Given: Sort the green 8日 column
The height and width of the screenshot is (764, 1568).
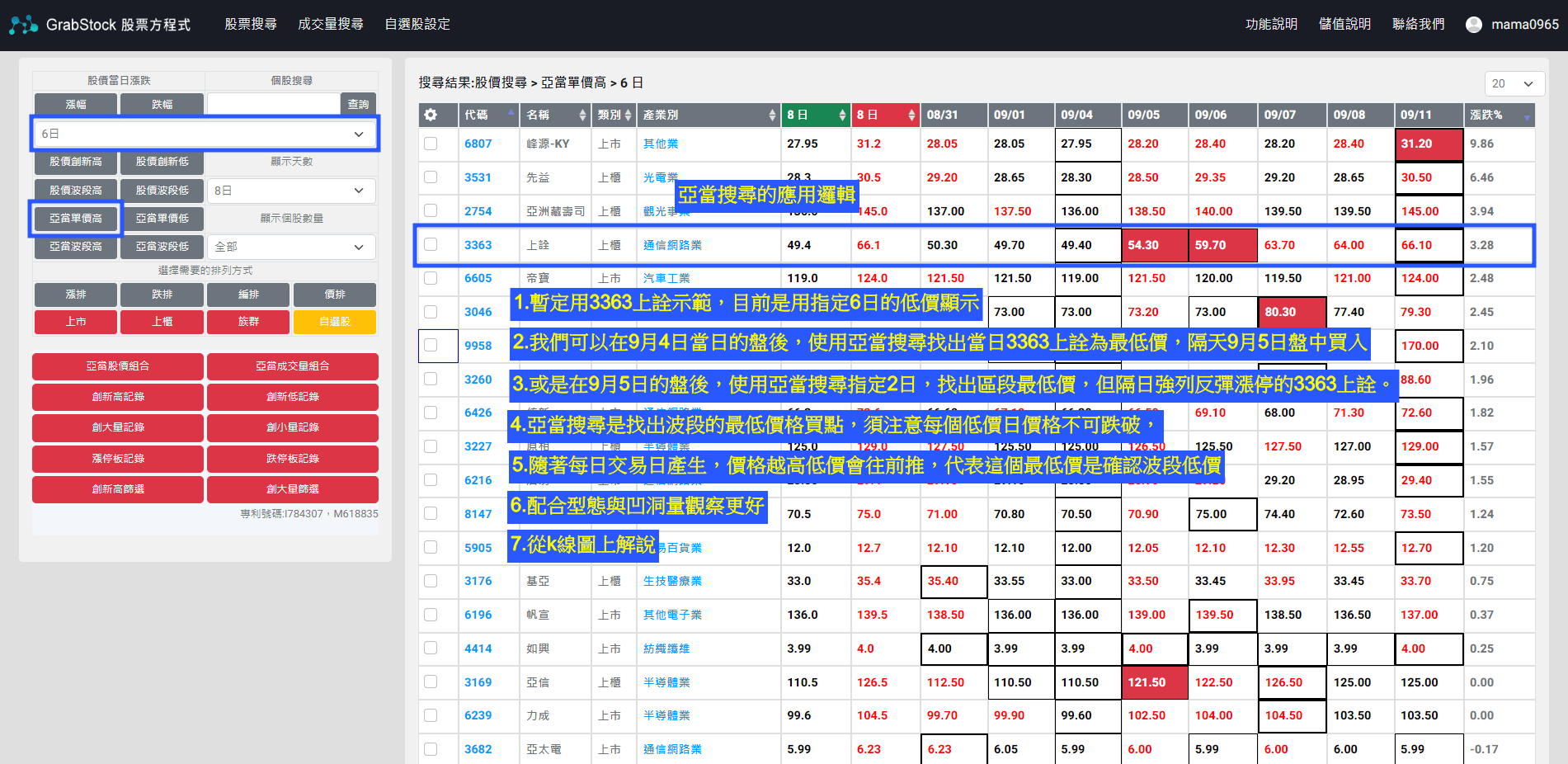Looking at the screenshot, I should [842, 115].
